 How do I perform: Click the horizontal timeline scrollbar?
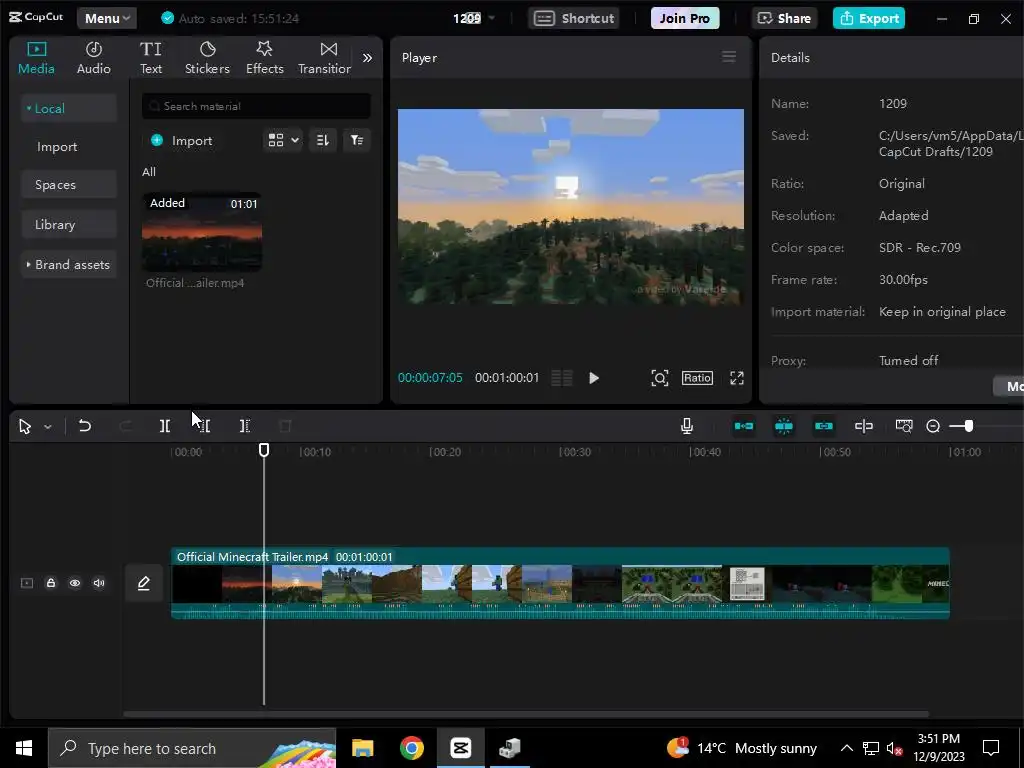click(x=526, y=714)
